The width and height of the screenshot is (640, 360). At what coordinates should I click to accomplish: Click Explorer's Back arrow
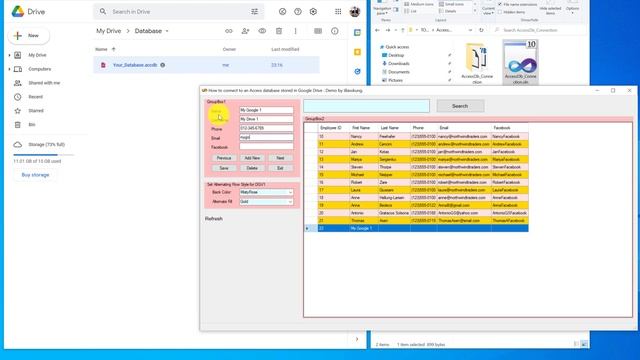tap(377, 30)
